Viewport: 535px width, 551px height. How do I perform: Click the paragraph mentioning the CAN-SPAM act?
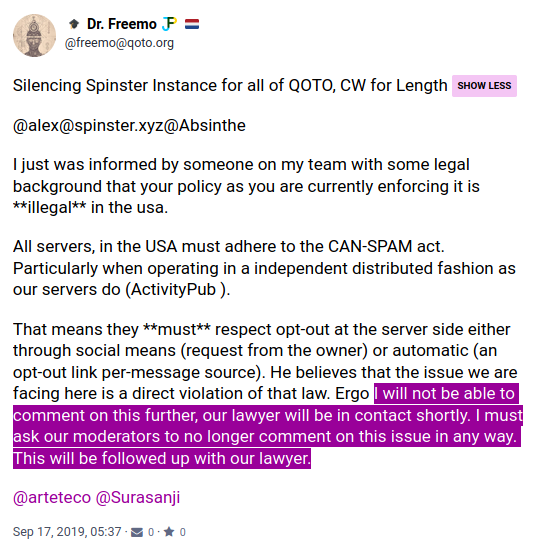[264, 268]
